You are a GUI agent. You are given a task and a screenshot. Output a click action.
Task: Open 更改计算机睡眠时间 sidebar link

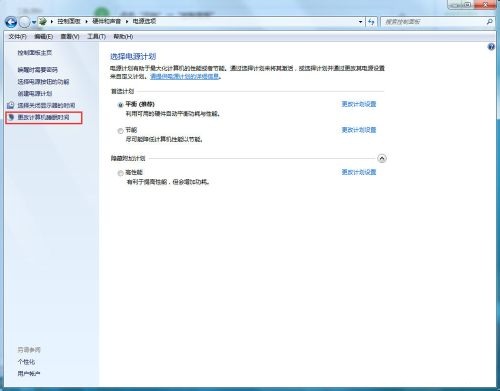43,117
